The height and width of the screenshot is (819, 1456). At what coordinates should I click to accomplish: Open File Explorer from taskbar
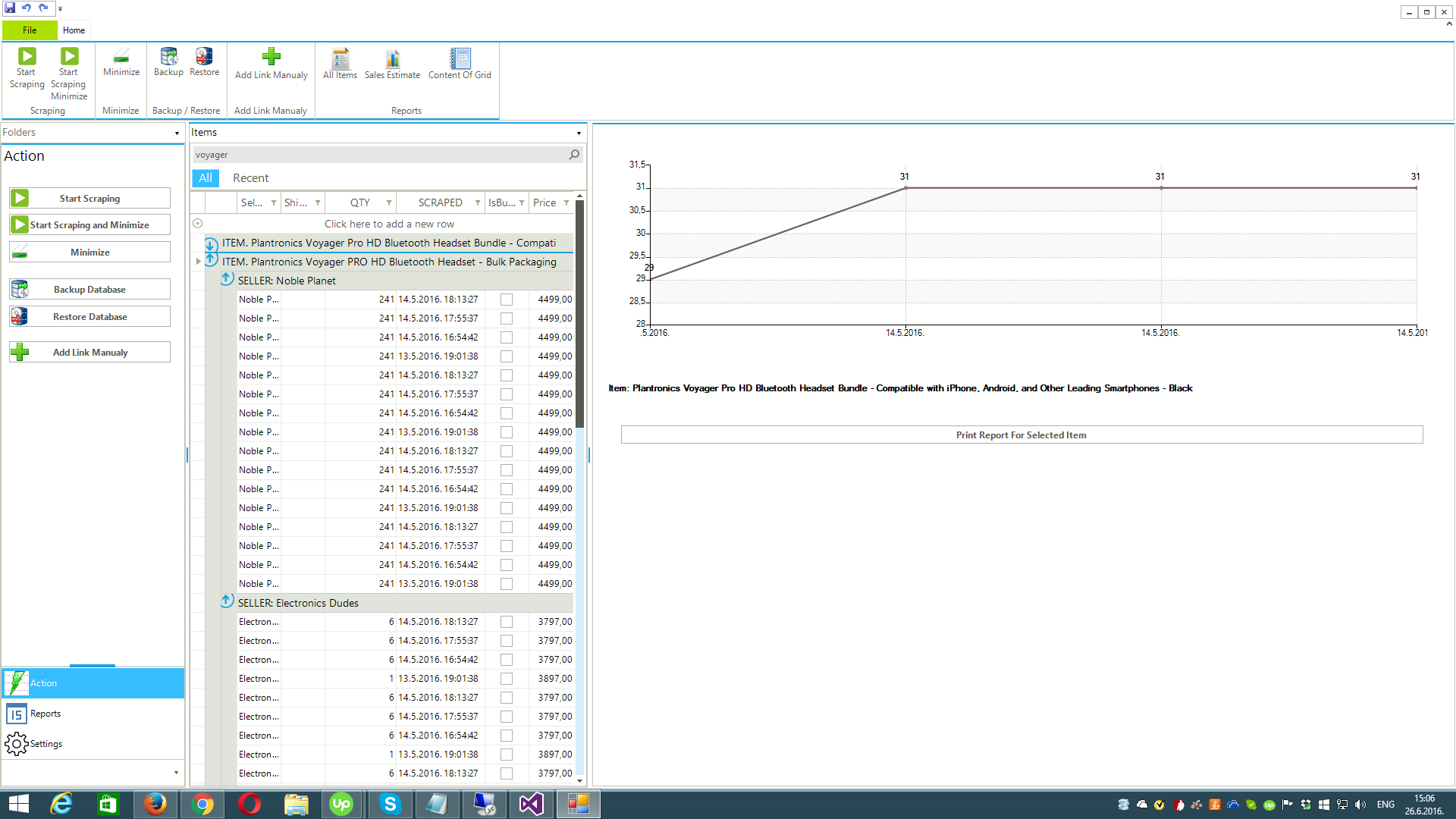(x=296, y=804)
